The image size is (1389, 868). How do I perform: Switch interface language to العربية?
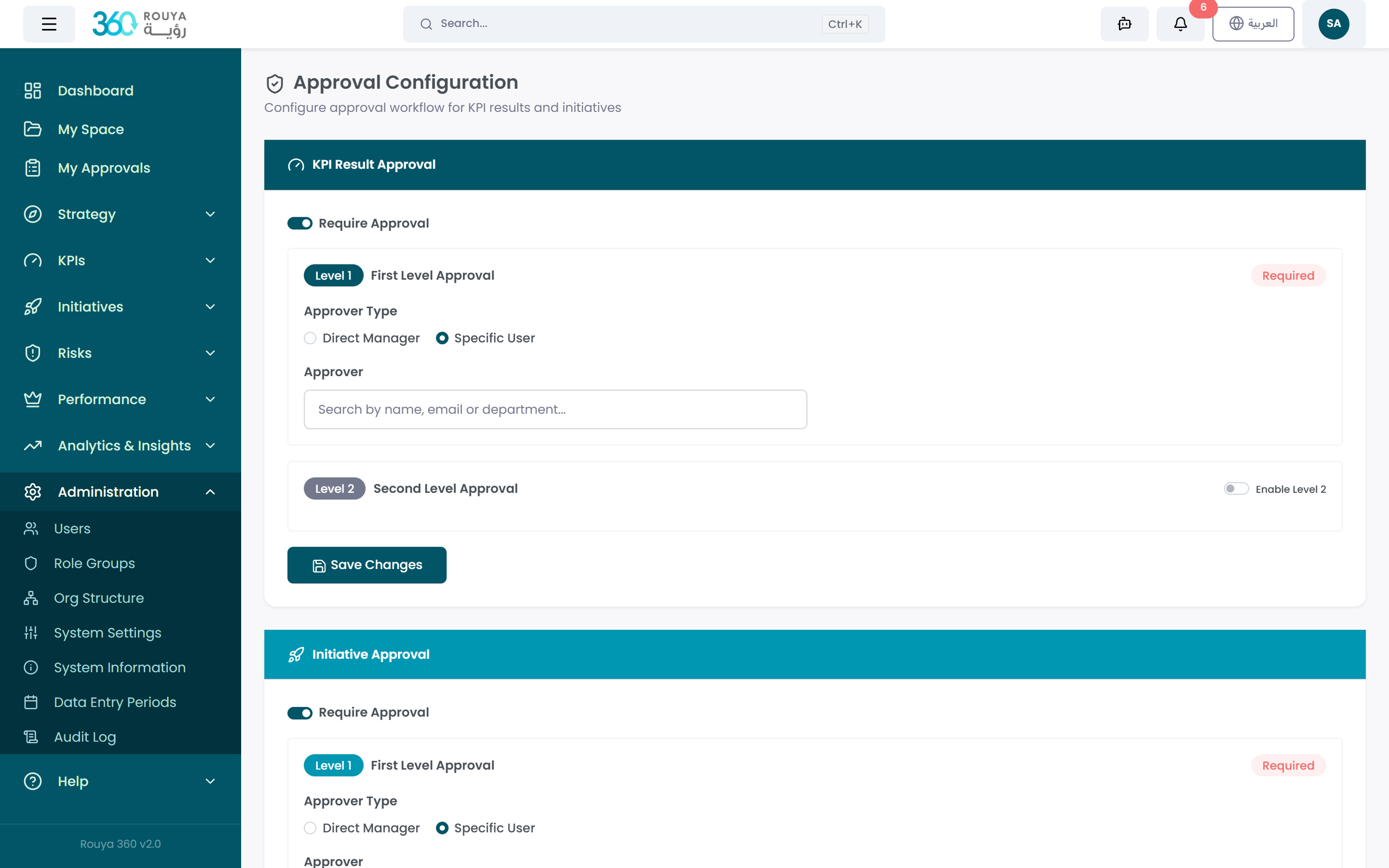tap(1253, 23)
